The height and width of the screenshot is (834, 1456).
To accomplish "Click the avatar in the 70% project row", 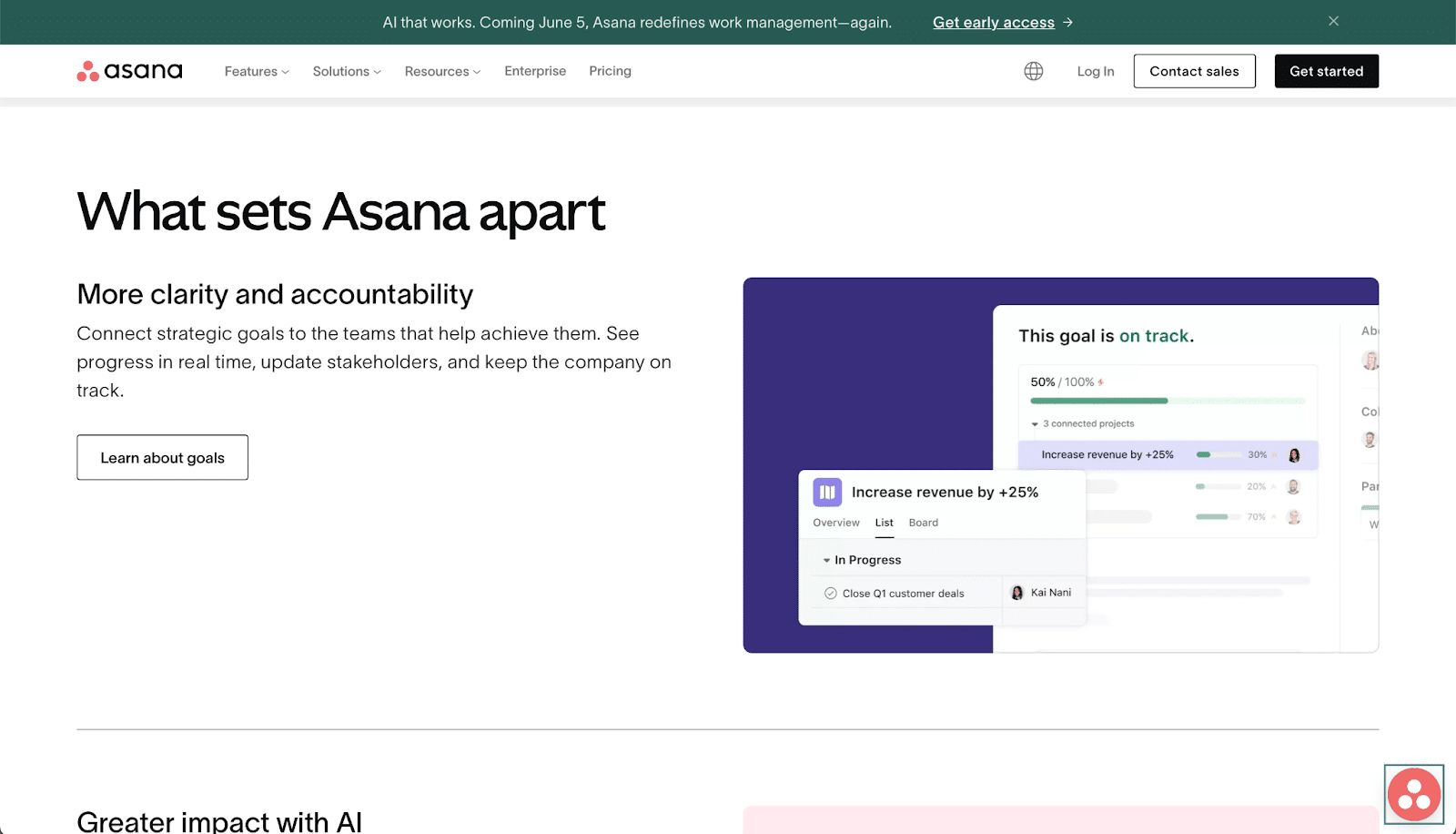I will click(1293, 517).
